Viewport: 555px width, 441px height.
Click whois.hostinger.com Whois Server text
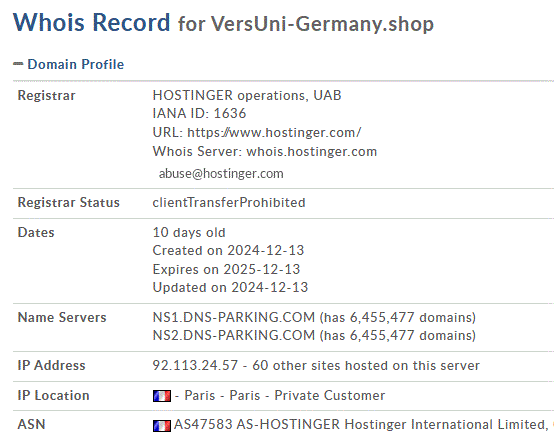[311, 151]
